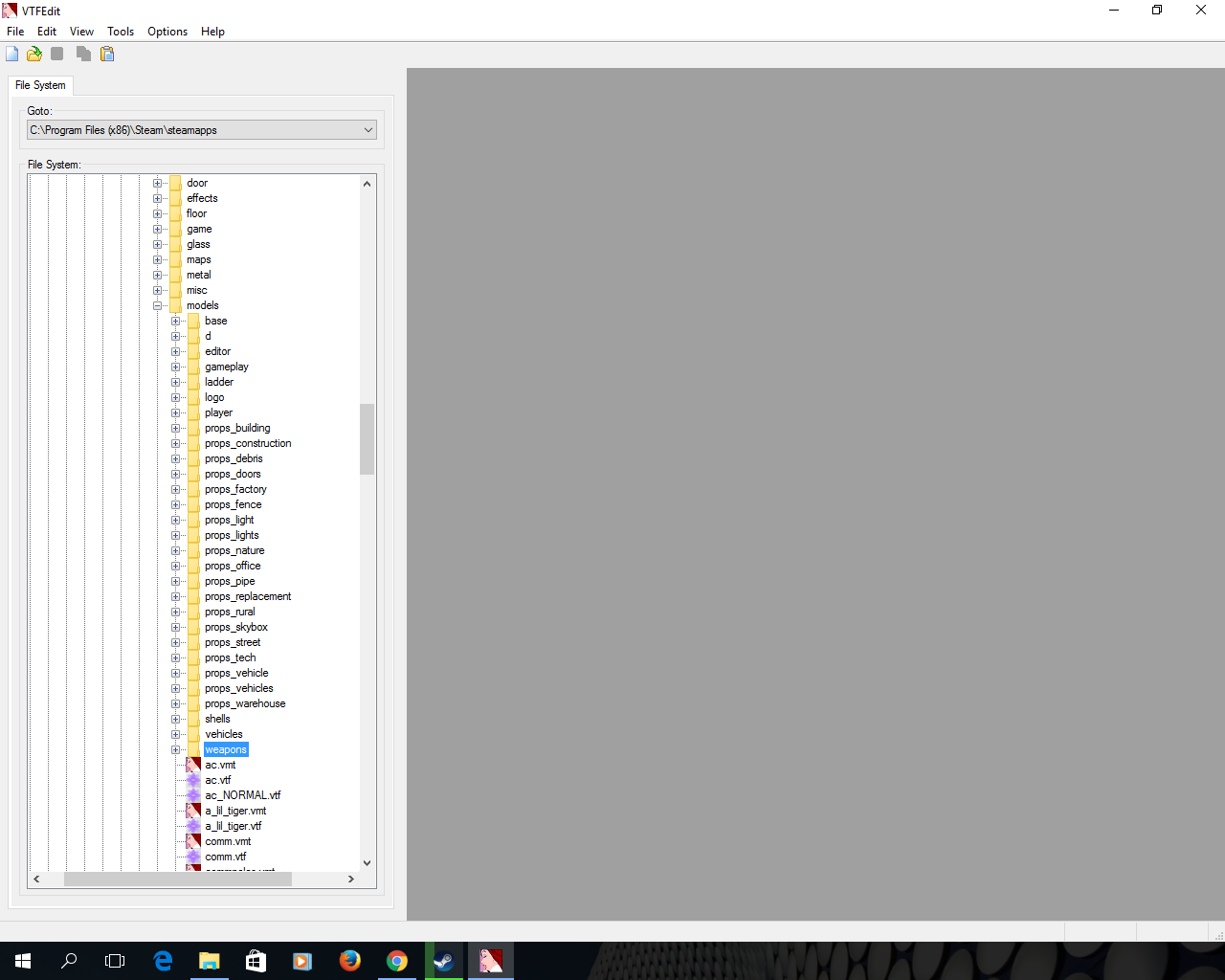
Task: Select the File System tab
Action: tap(40, 85)
